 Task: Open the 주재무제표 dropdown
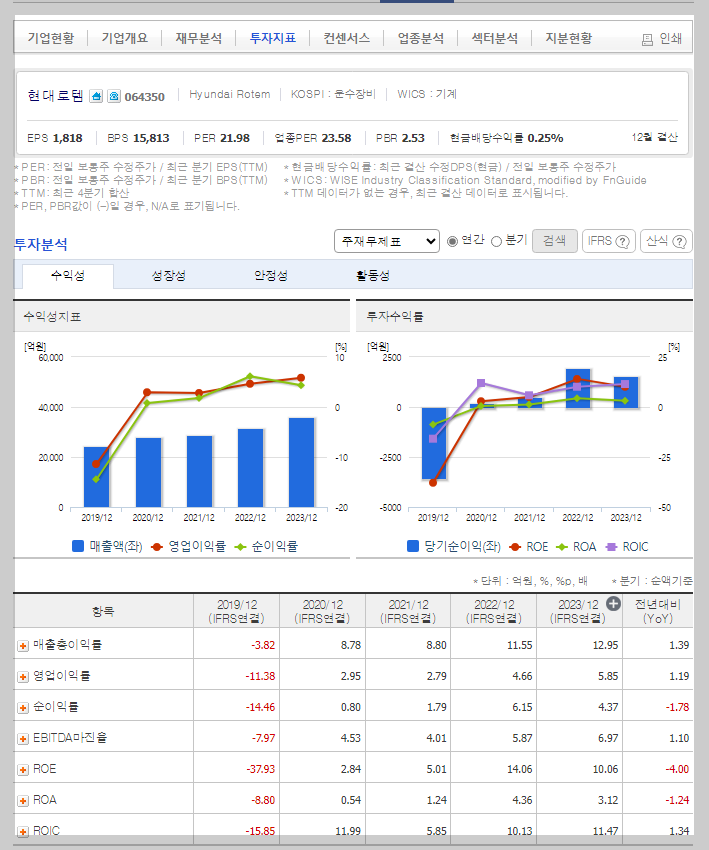pyautogui.click(x=387, y=241)
